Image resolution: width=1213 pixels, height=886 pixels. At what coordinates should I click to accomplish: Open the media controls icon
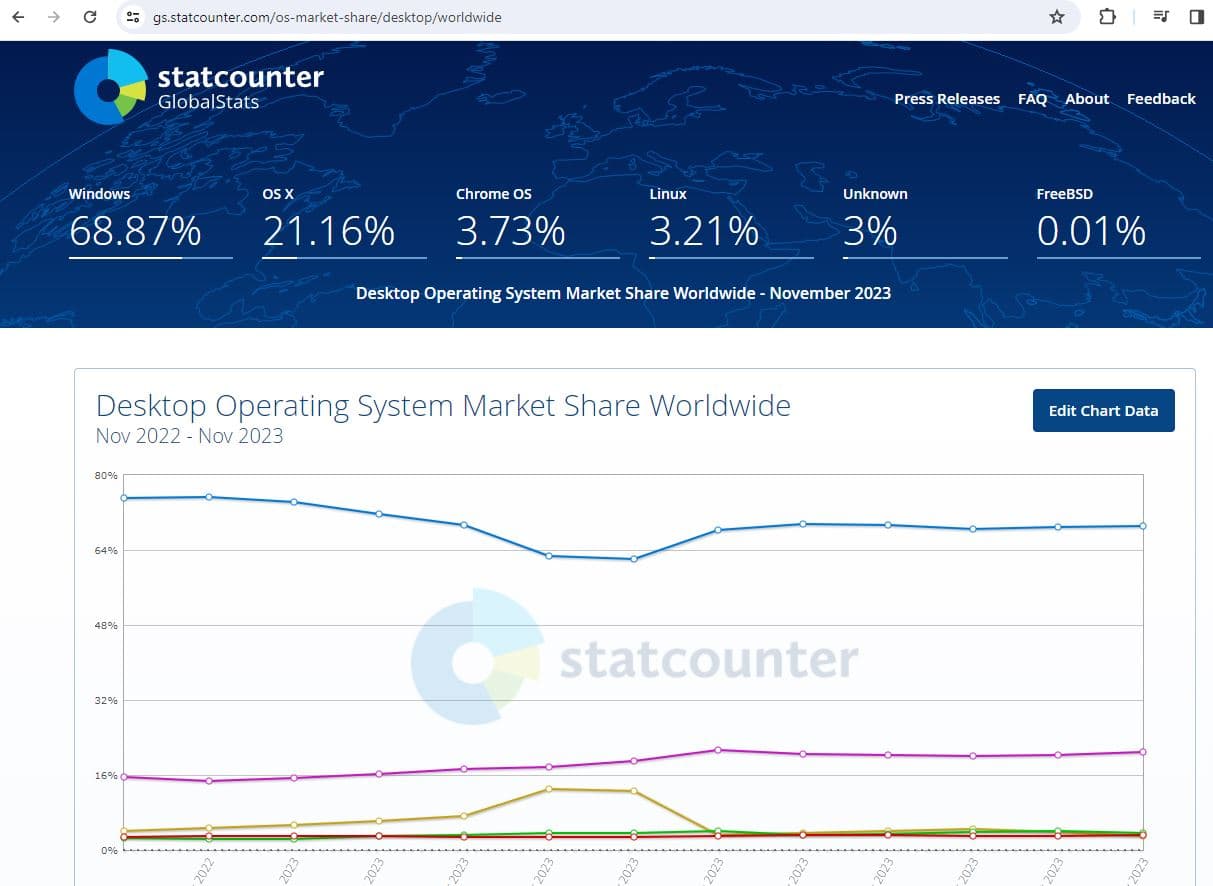(1161, 17)
